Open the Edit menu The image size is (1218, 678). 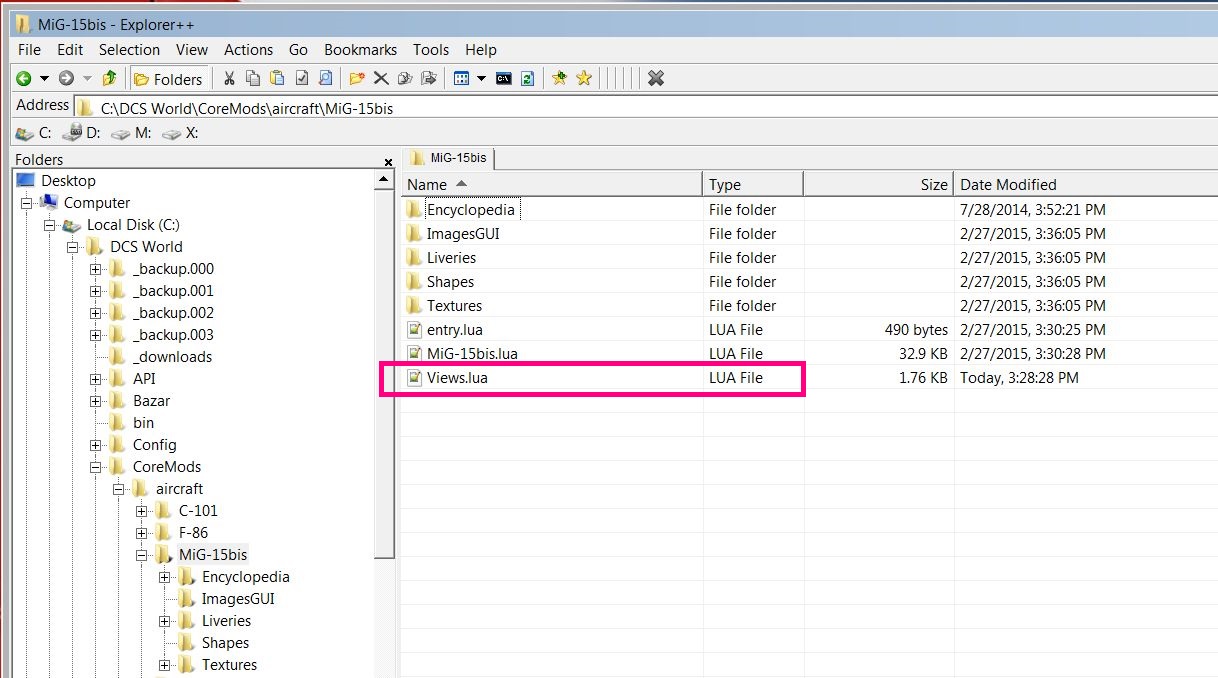point(70,49)
